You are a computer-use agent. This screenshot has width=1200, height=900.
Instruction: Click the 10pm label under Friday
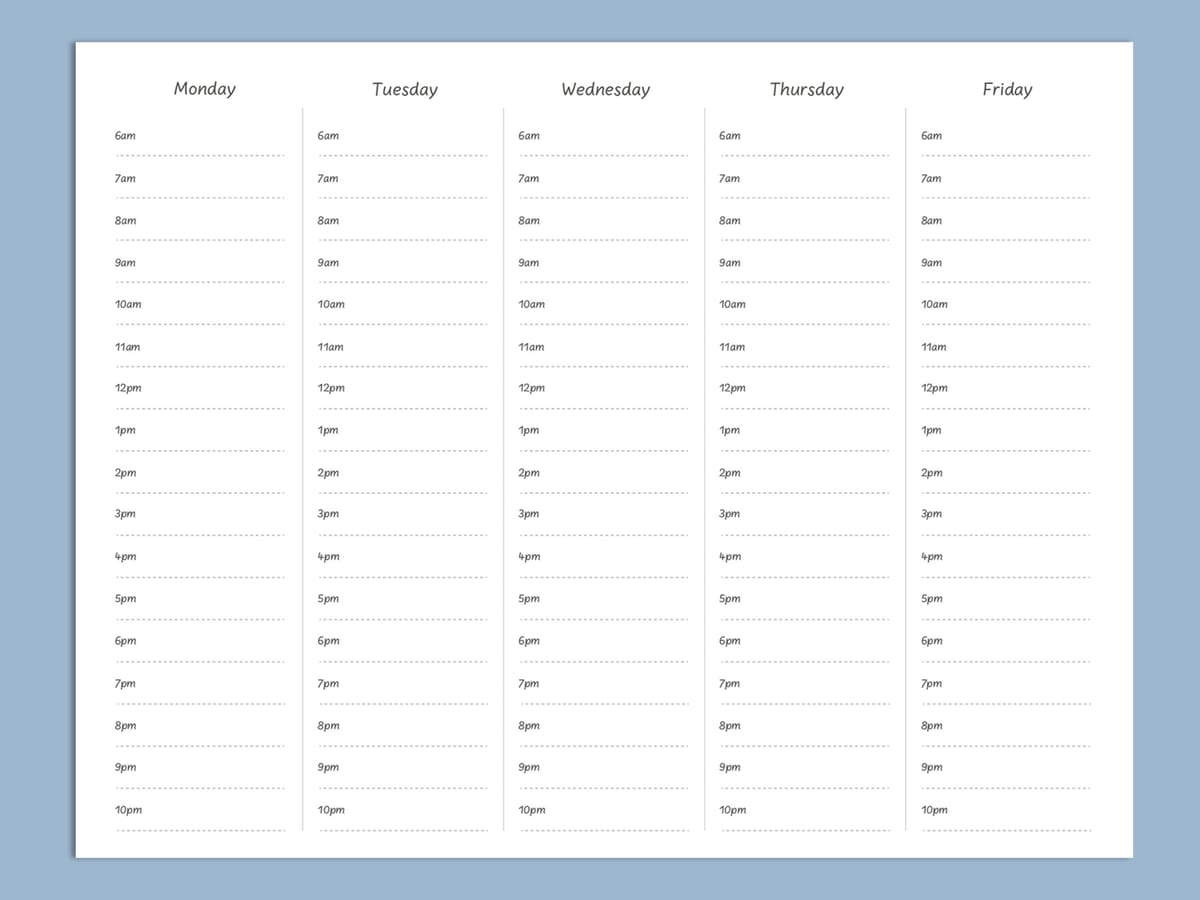(933, 810)
